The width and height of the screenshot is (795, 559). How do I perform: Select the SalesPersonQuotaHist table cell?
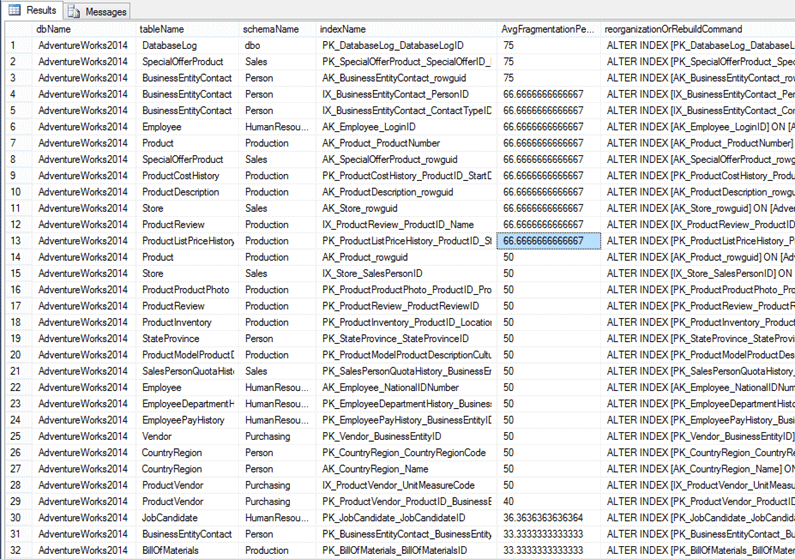tap(188, 371)
